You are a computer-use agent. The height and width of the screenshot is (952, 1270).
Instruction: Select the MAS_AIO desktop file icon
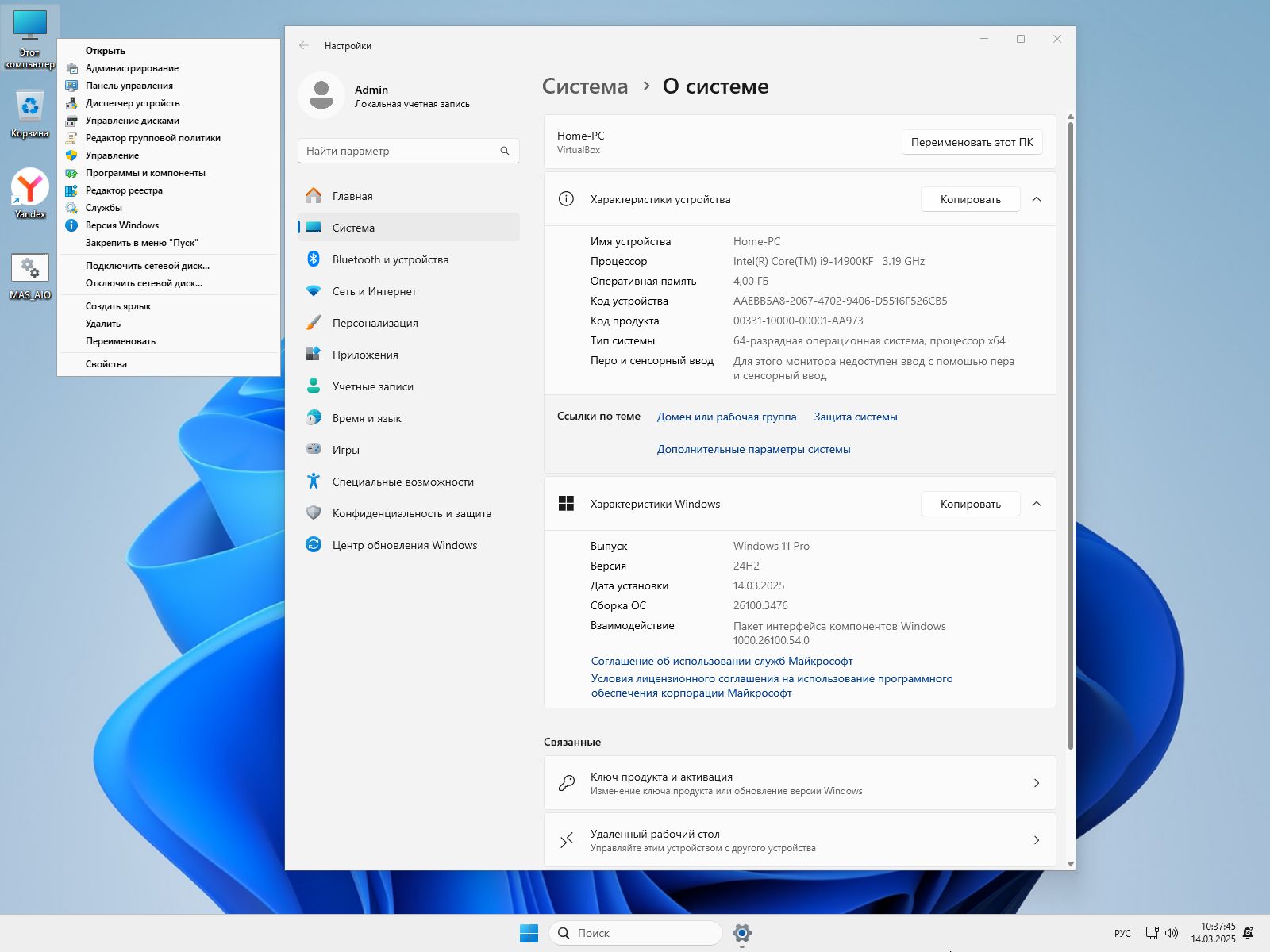(29, 276)
